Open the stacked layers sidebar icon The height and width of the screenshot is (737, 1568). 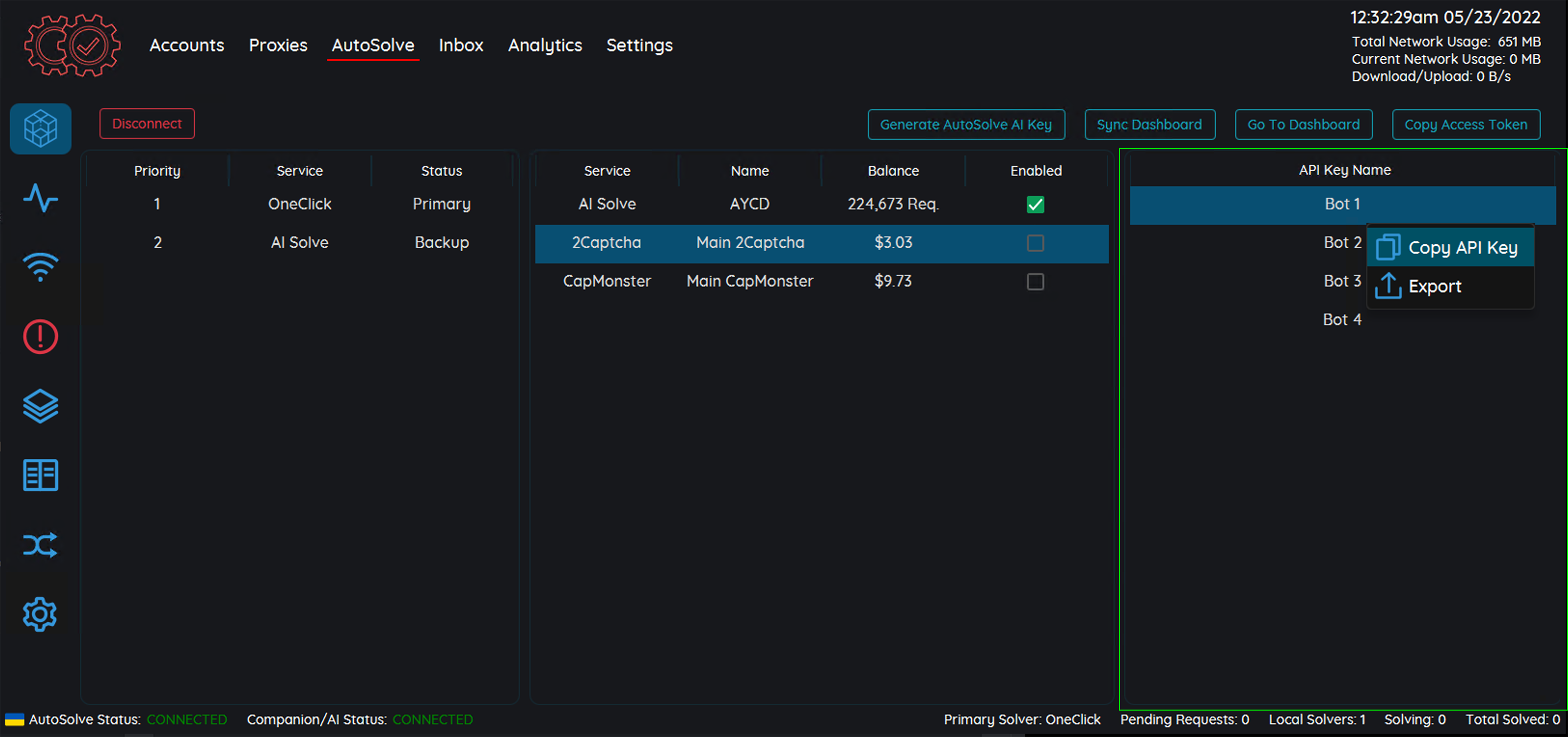(x=41, y=406)
